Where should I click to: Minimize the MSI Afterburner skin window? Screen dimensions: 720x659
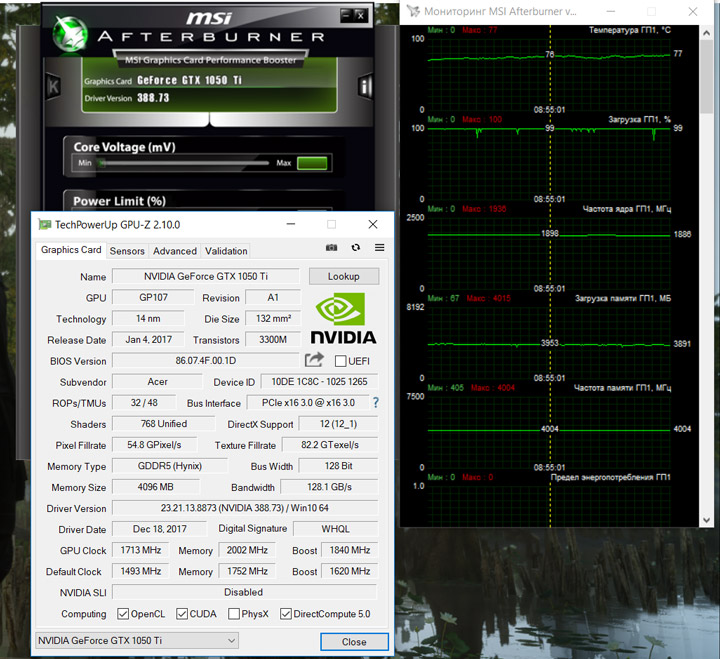point(347,16)
